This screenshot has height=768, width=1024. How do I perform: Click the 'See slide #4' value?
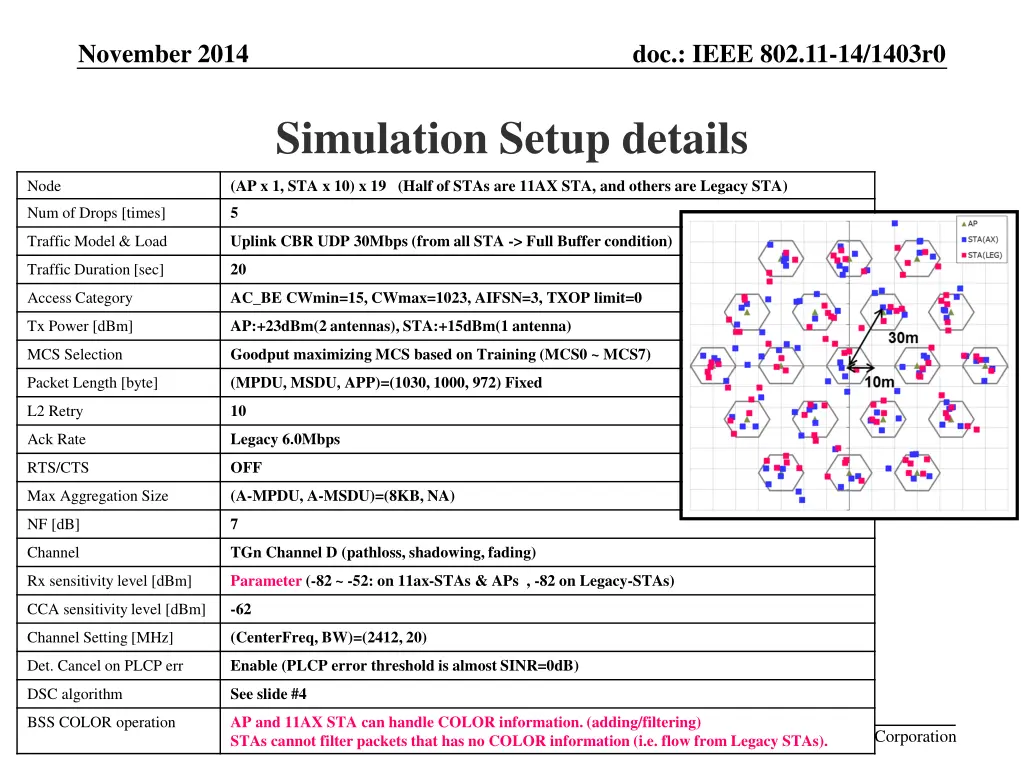click(268, 694)
